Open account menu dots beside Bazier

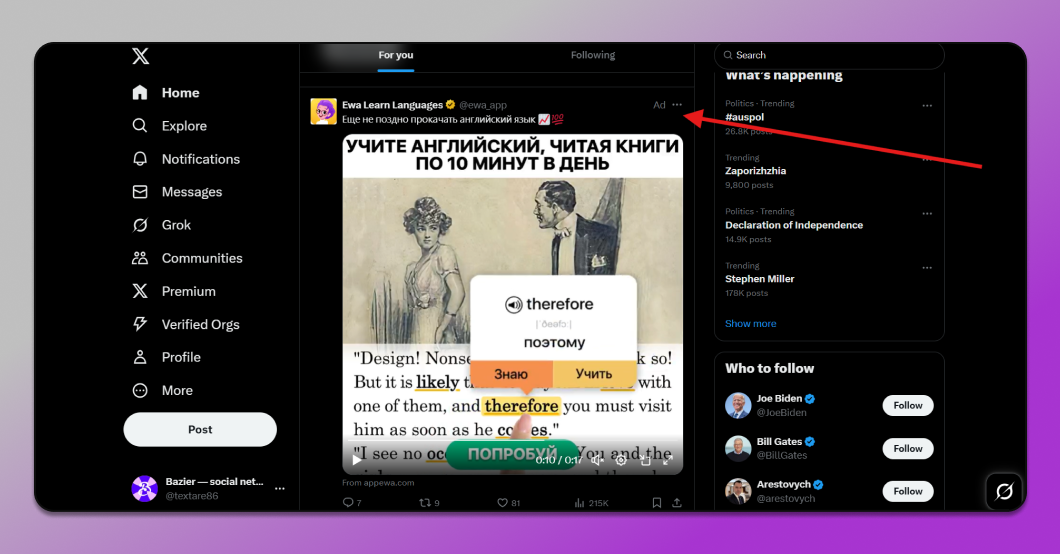pos(280,488)
